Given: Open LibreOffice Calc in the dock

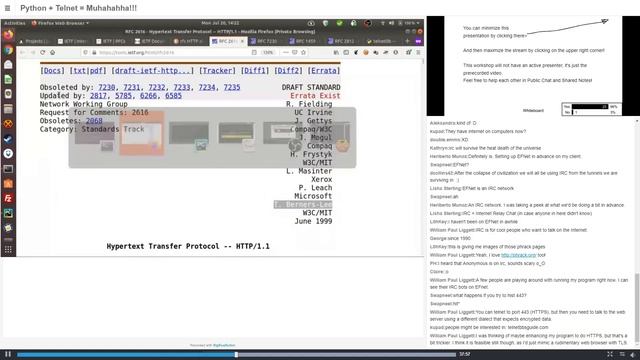Looking at the screenshot, I should 8,79.
